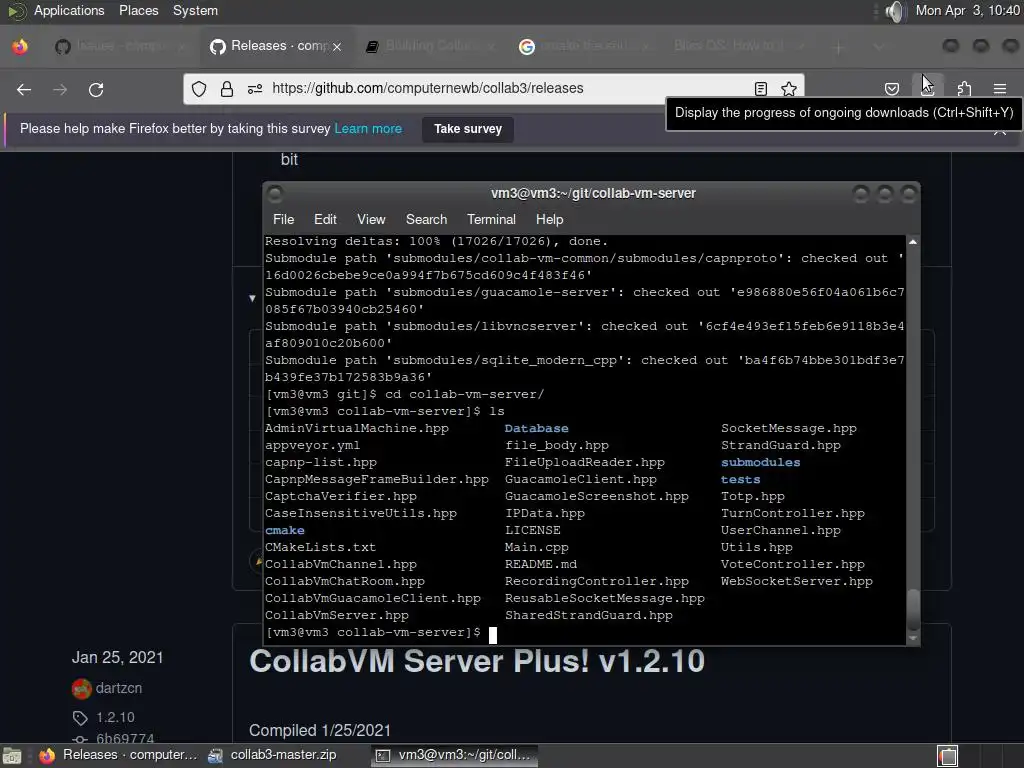Open the clock showing Mon Apr 3
Image resolution: width=1024 pixels, height=768 pixels.
click(x=967, y=10)
